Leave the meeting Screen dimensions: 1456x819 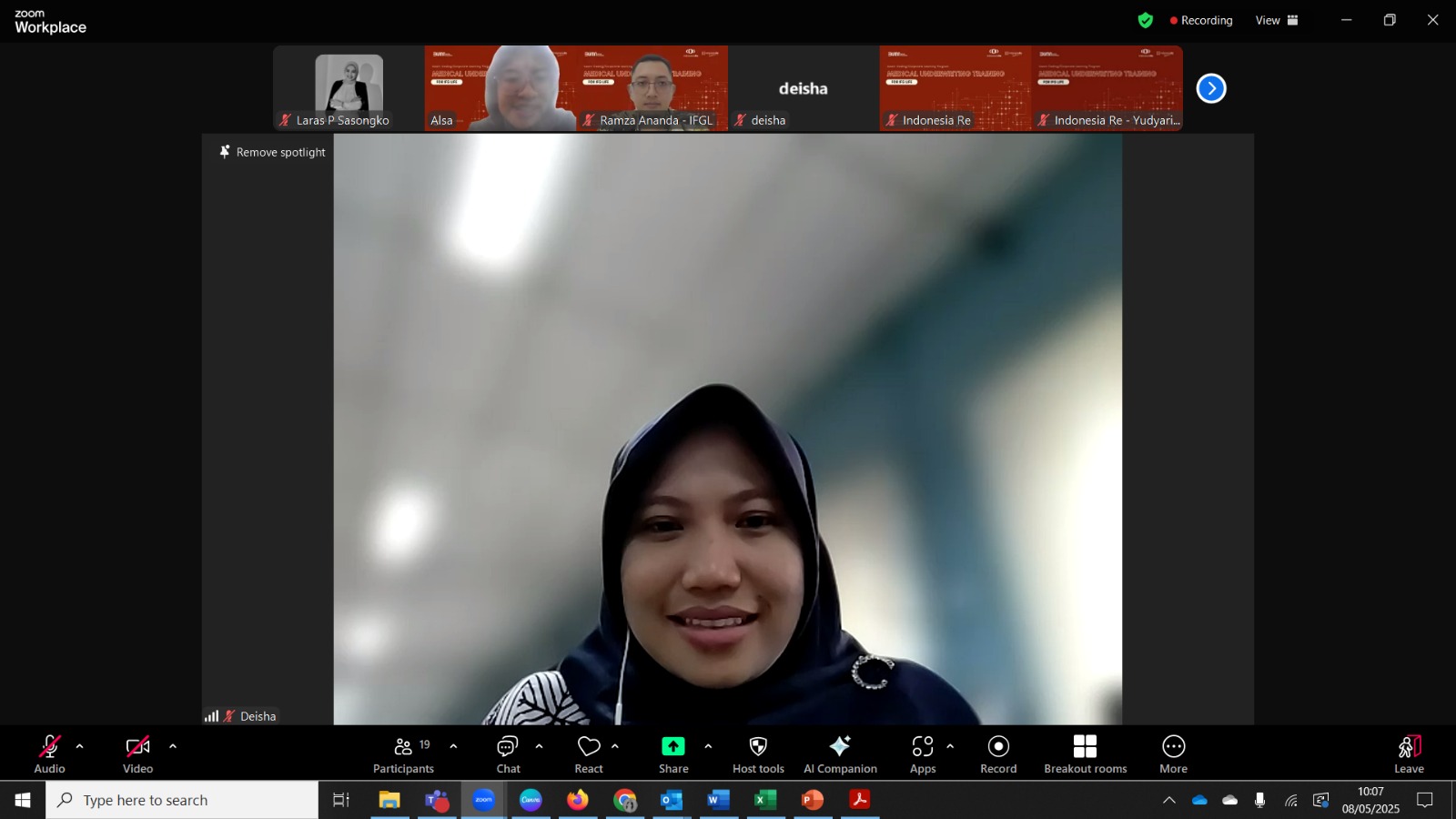click(1409, 754)
